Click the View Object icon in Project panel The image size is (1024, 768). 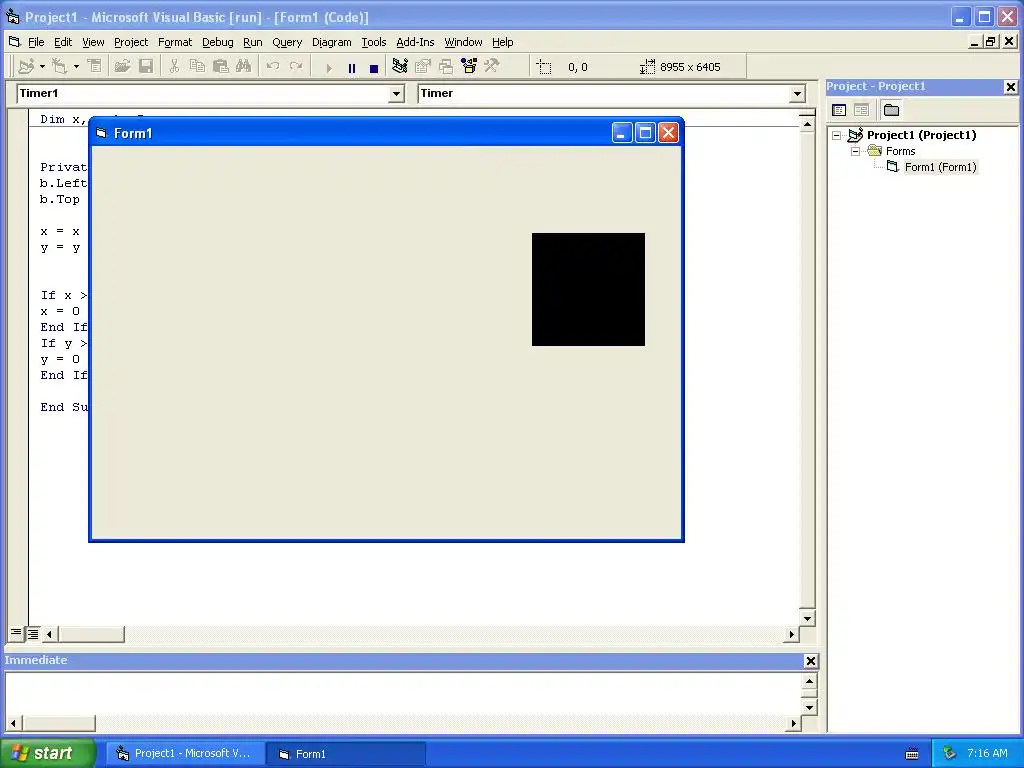click(x=861, y=110)
